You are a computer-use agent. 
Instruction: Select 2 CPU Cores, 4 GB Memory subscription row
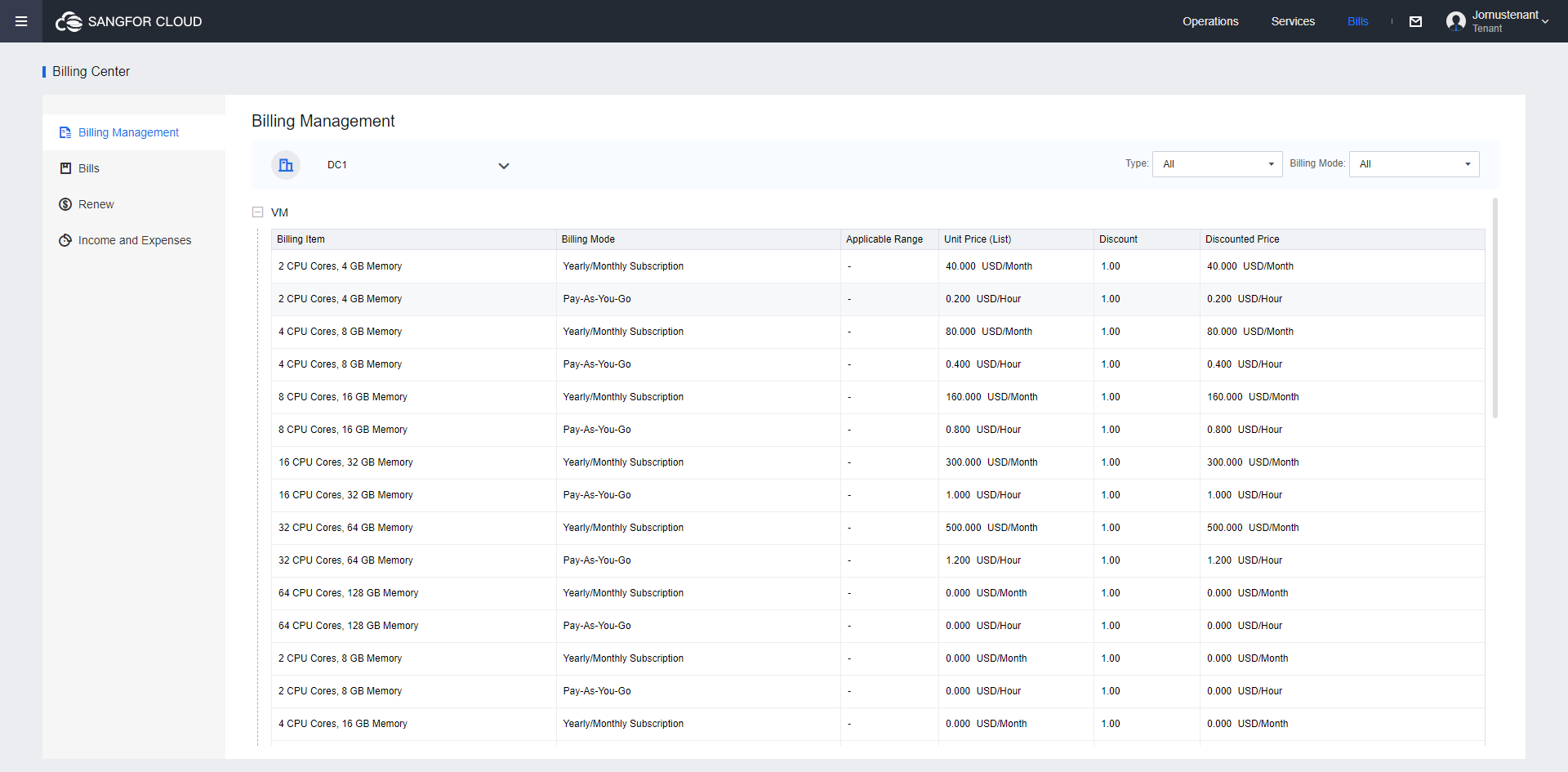point(878,266)
